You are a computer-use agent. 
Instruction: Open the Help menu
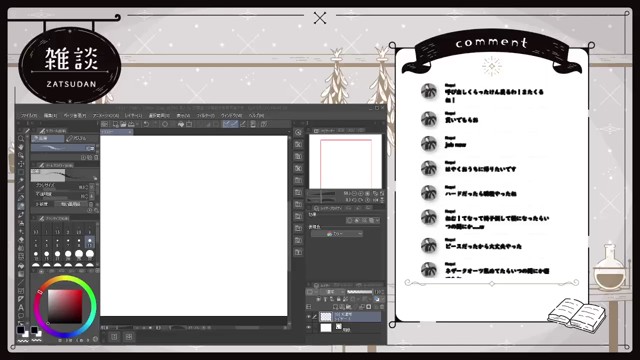(257, 116)
